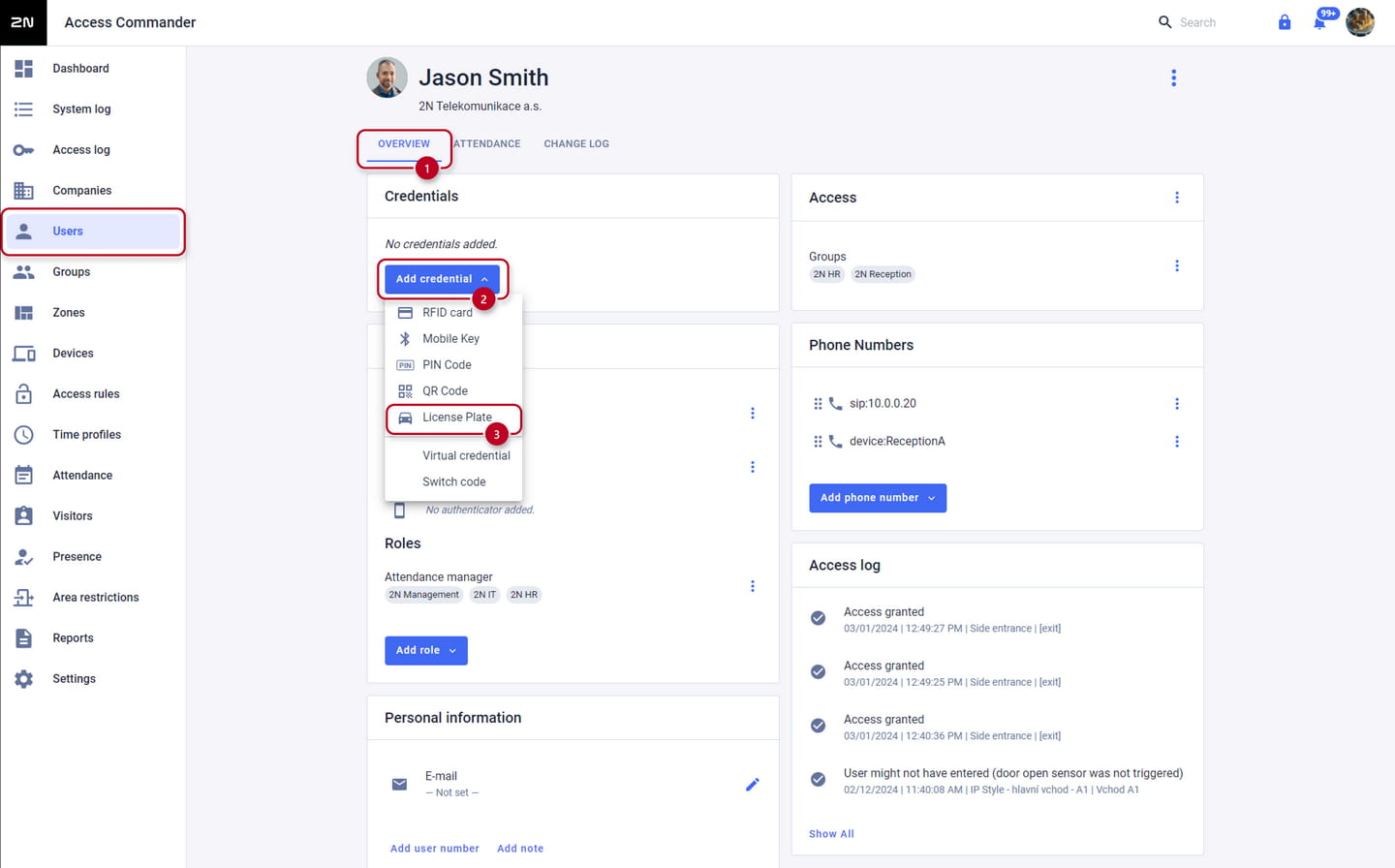Screen dimensions: 1395x868
Task: Click the 2N Management role chip
Action: tap(424, 595)
